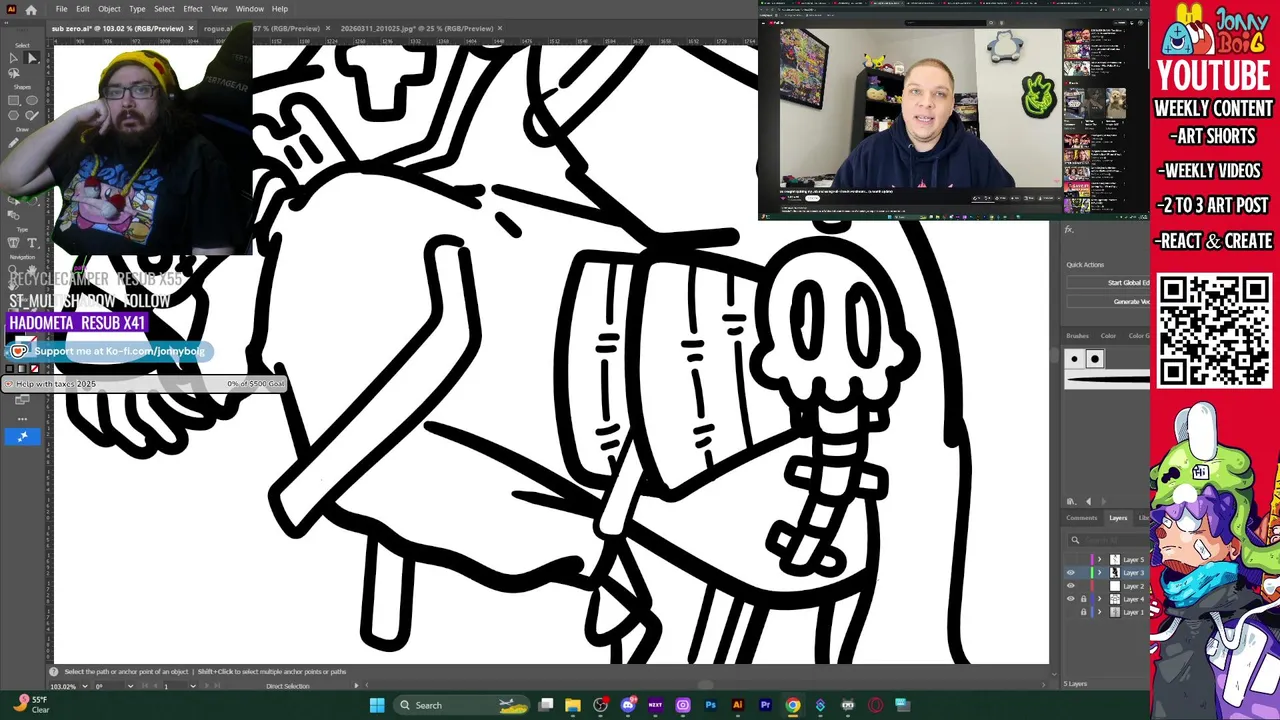1280x720 pixels.
Task: Set fill to Gradient mode icon
Action: point(22,369)
